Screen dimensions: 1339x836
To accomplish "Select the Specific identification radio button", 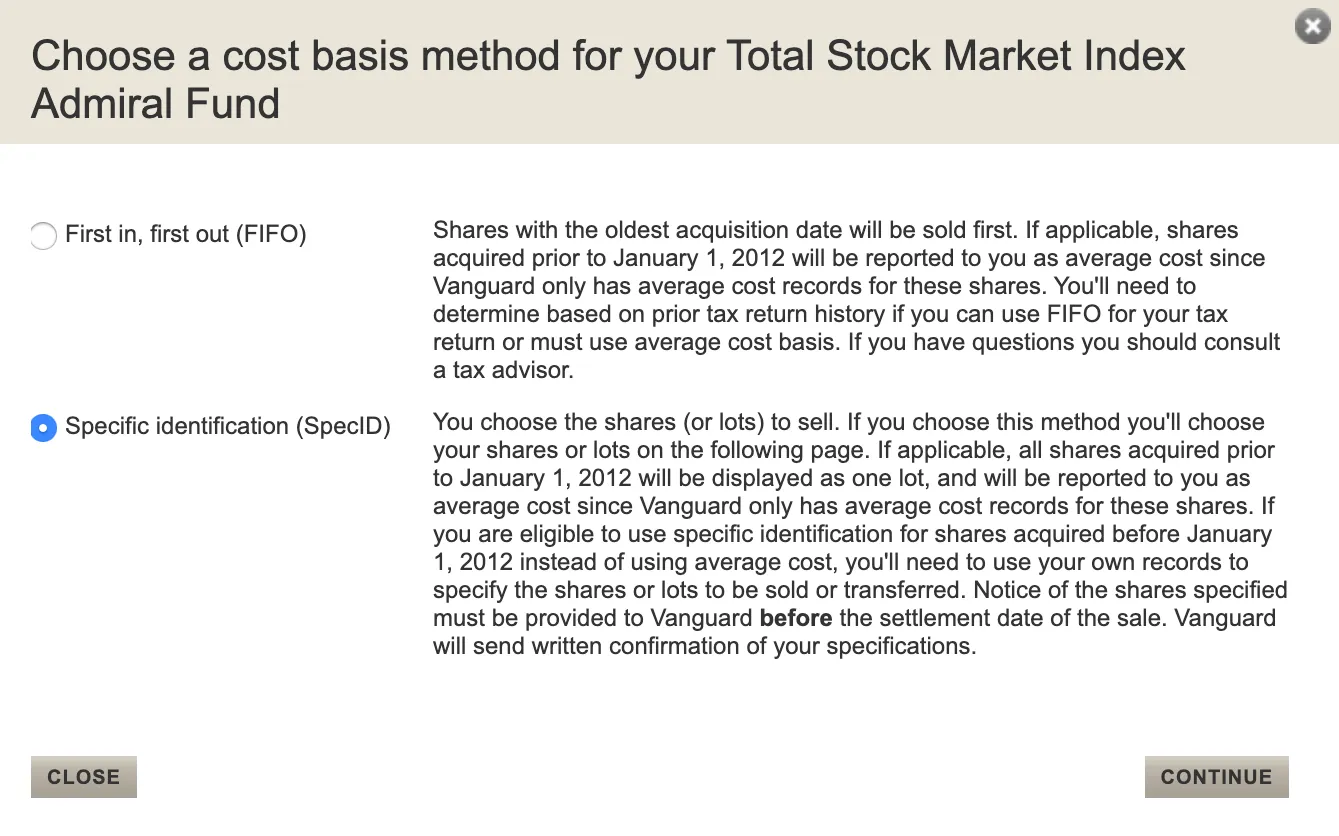I will (43, 428).
